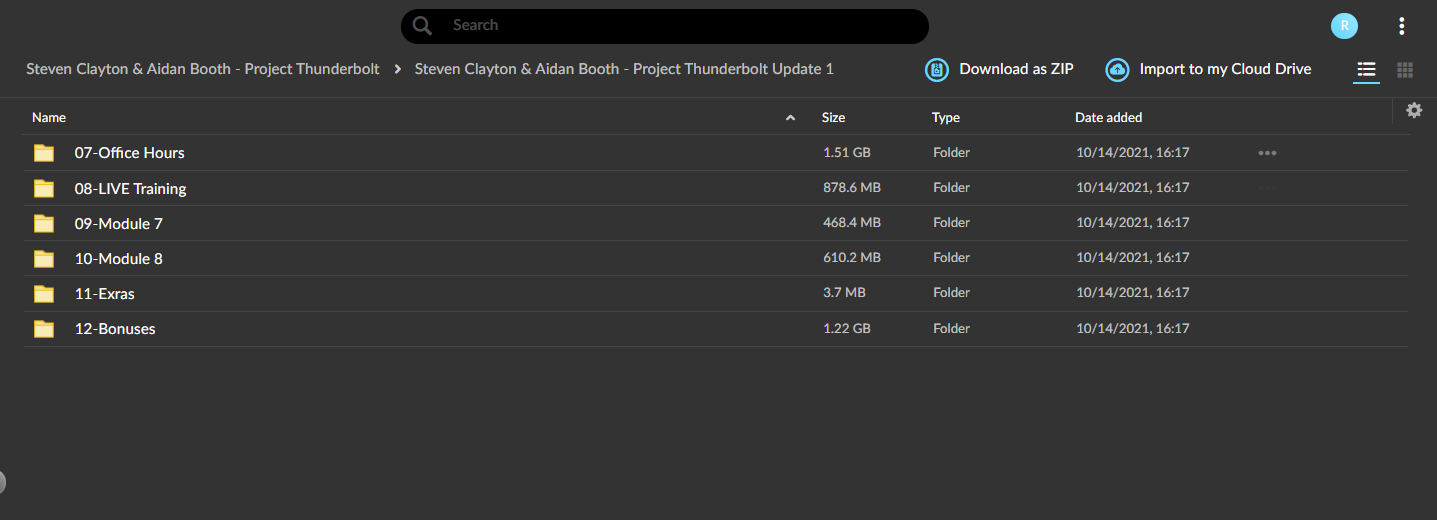Sort by the Type column header

946,117
